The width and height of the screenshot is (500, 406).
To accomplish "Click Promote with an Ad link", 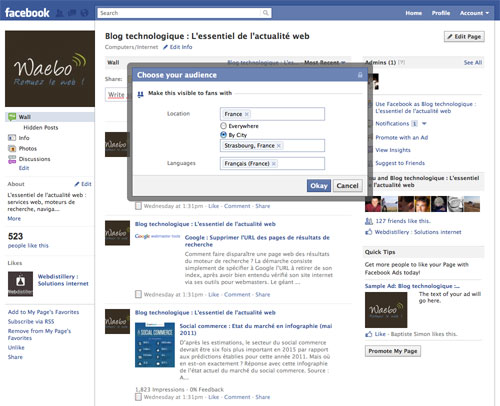I will 402,137.
